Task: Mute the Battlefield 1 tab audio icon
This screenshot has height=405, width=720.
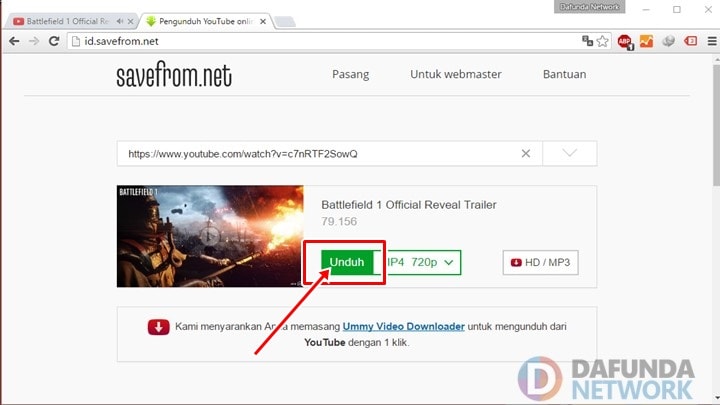Action: 121,20
